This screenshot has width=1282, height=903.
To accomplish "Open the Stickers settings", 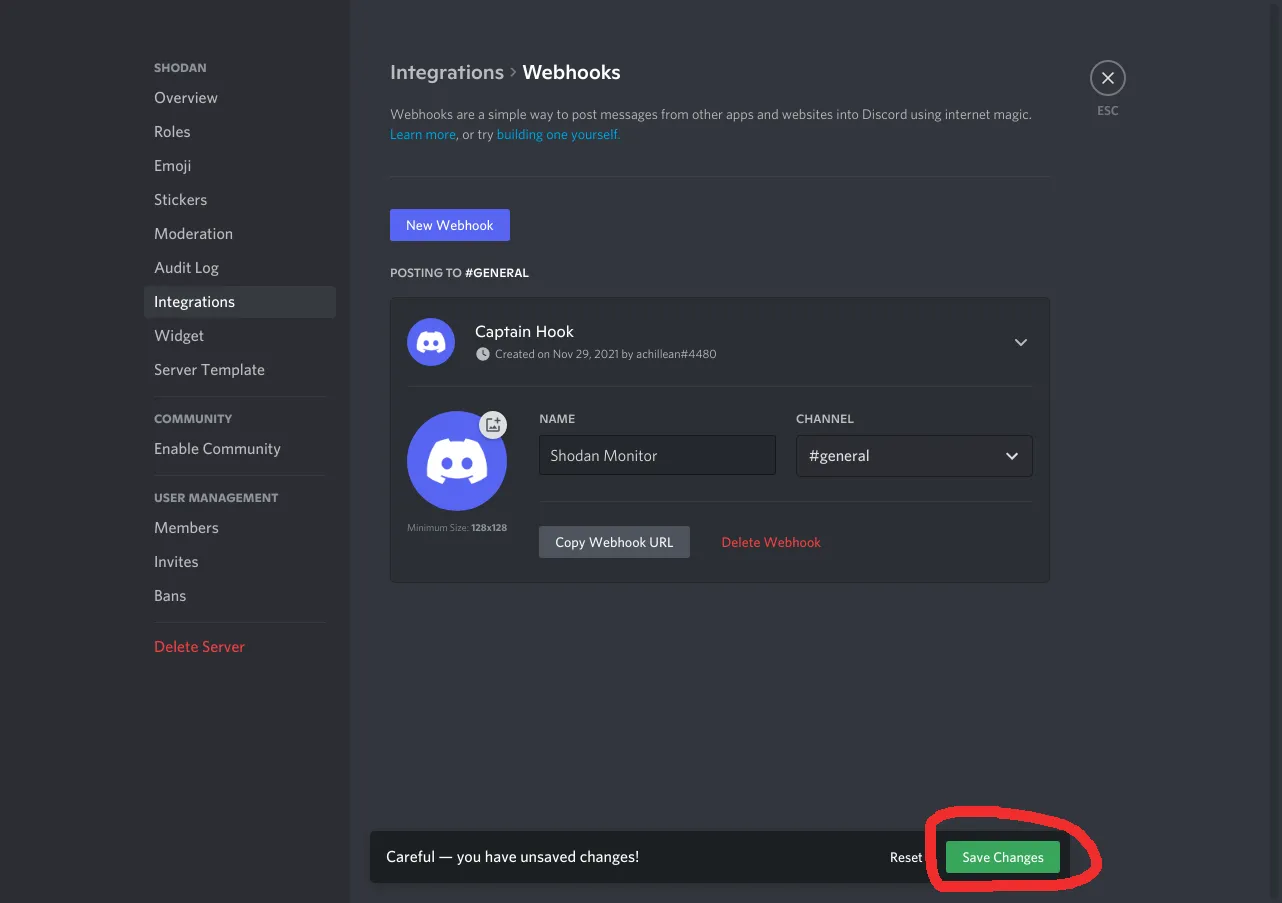I will point(180,199).
